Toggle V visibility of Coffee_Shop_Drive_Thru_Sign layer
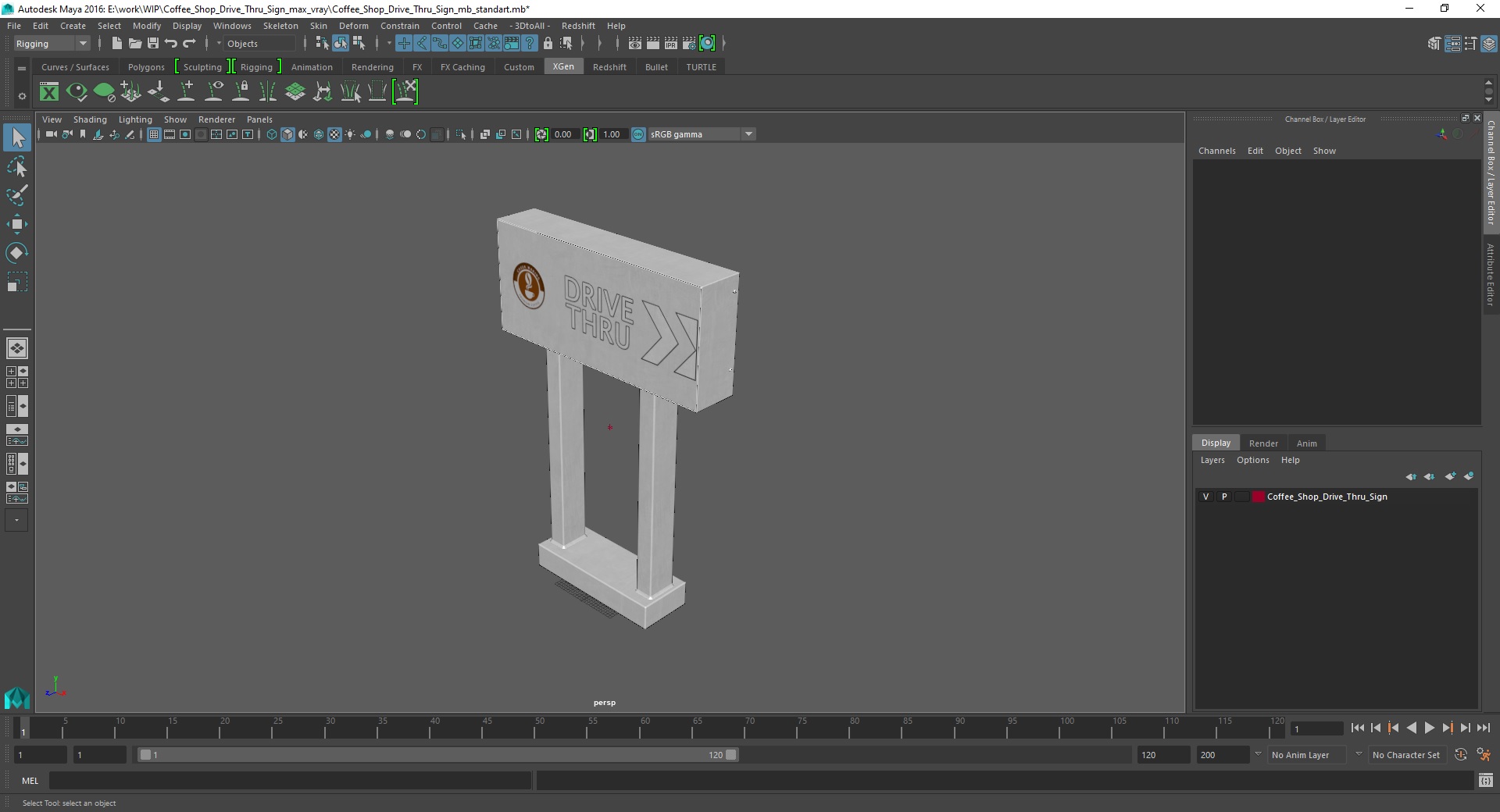The height and width of the screenshot is (812, 1500). point(1205,497)
